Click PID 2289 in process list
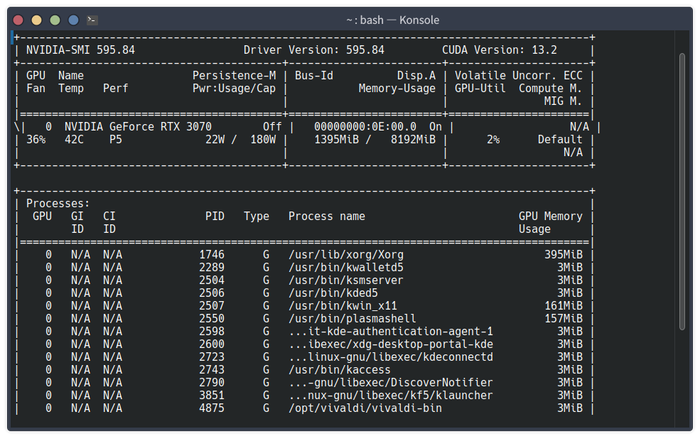 coord(212,267)
